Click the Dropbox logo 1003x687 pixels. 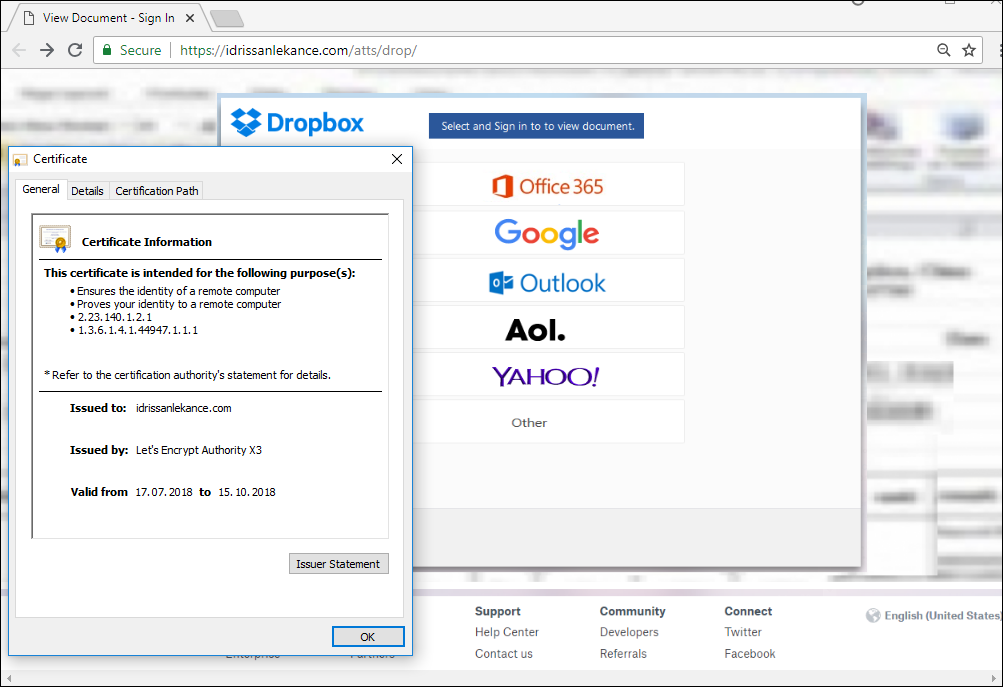297,122
